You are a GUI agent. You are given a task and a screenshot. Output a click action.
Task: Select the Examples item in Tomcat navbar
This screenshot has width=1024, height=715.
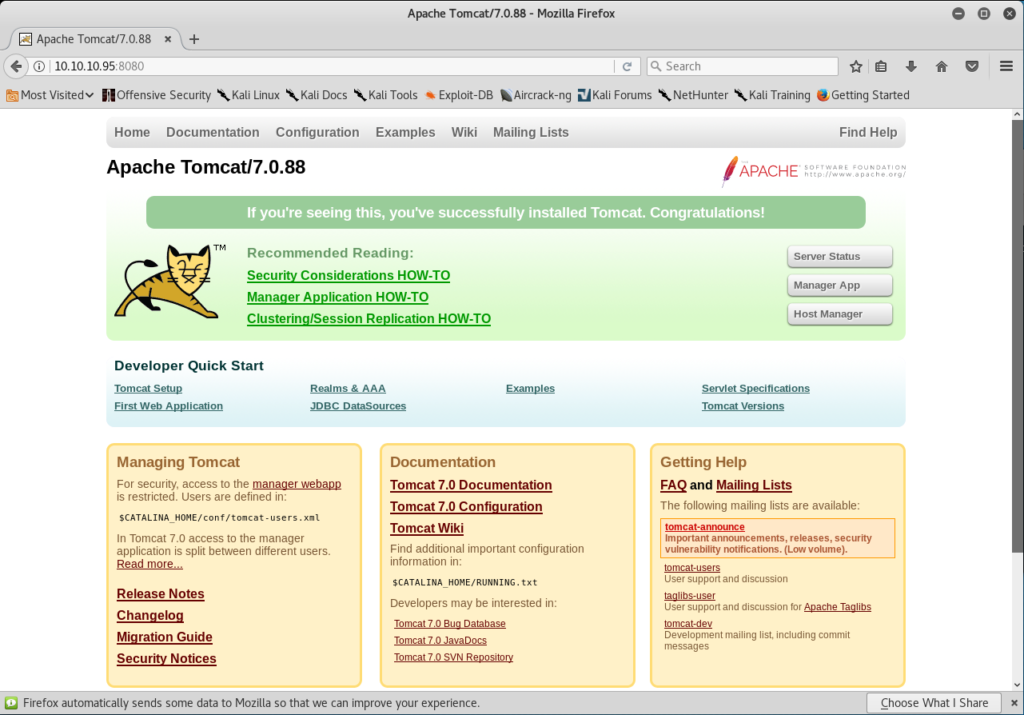[x=405, y=132]
